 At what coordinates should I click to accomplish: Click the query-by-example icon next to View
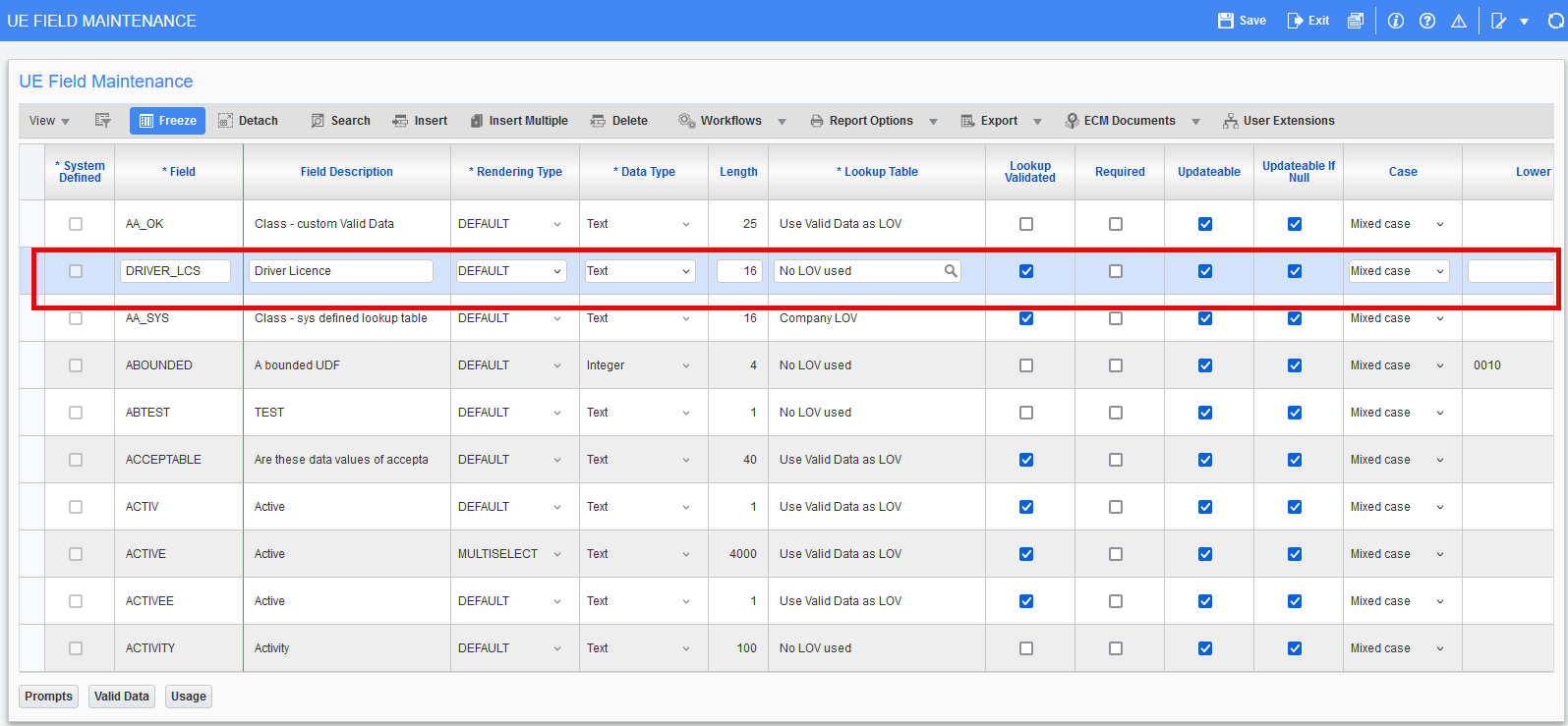click(x=102, y=120)
